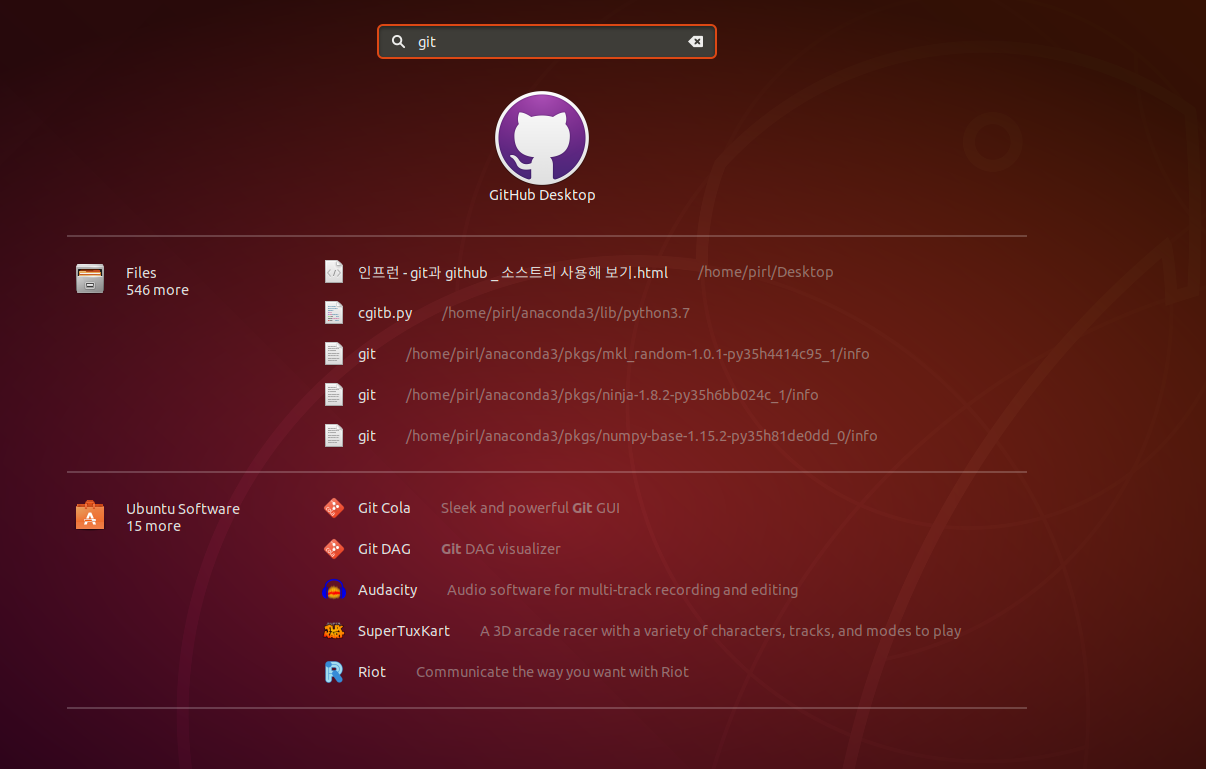Open Audacity result name

tap(387, 590)
